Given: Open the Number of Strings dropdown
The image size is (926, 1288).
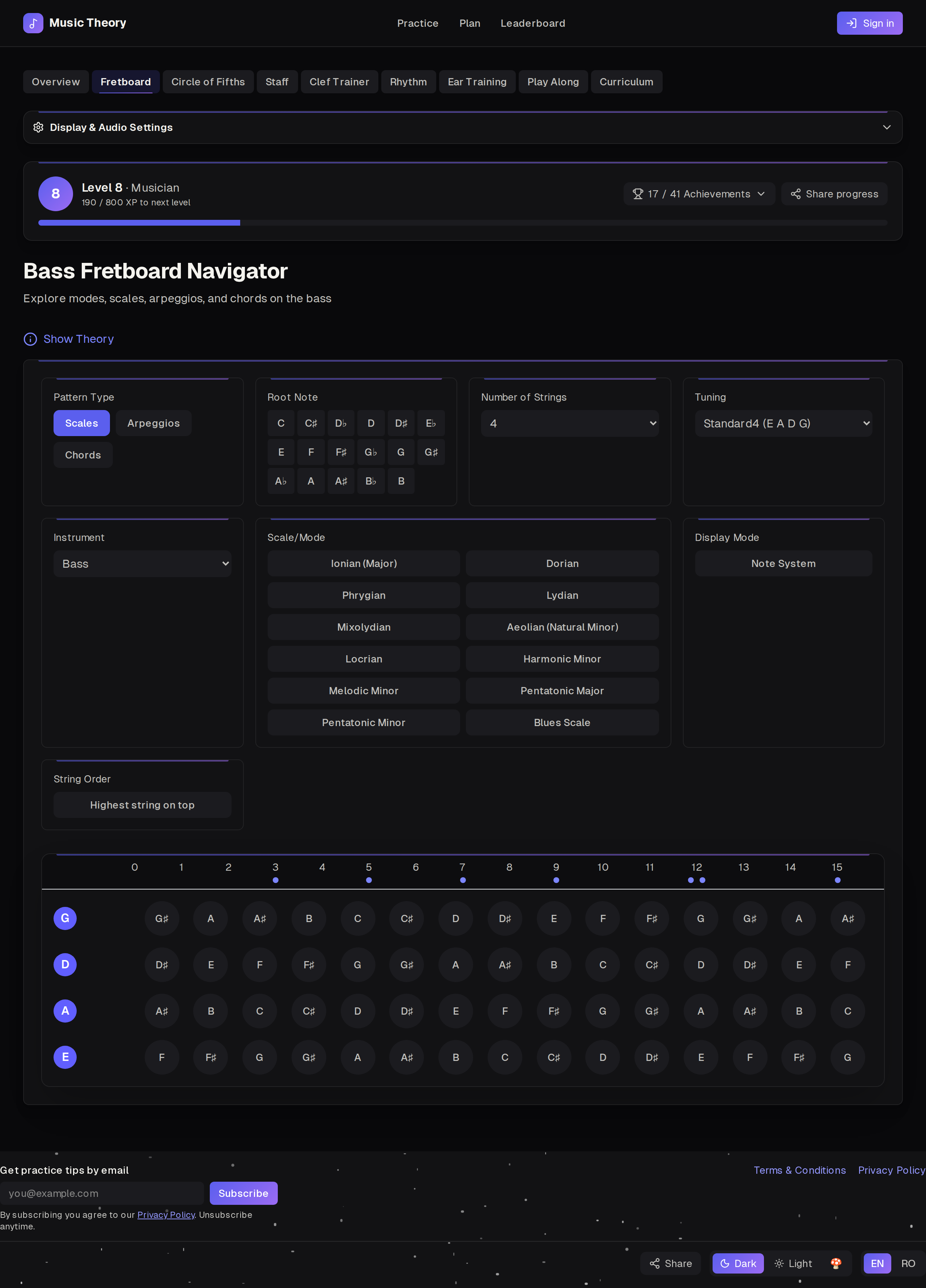Looking at the screenshot, I should pyautogui.click(x=570, y=423).
